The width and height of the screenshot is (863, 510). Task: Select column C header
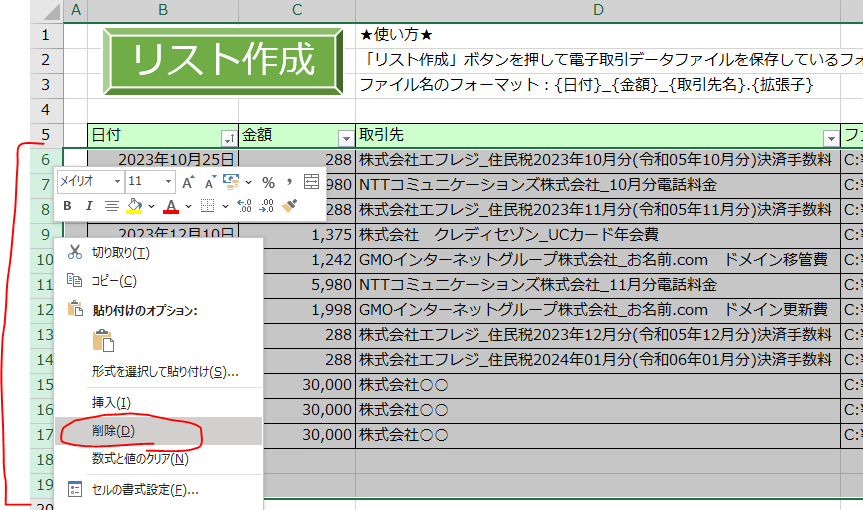[297, 10]
